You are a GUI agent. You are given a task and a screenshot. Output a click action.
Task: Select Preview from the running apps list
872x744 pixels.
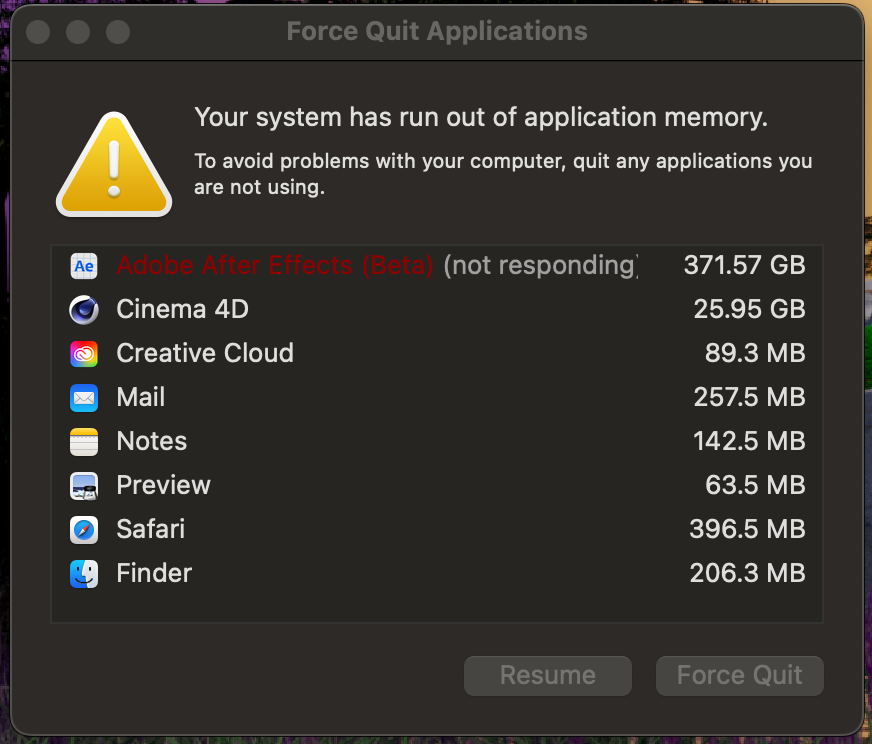(x=163, y=485)
